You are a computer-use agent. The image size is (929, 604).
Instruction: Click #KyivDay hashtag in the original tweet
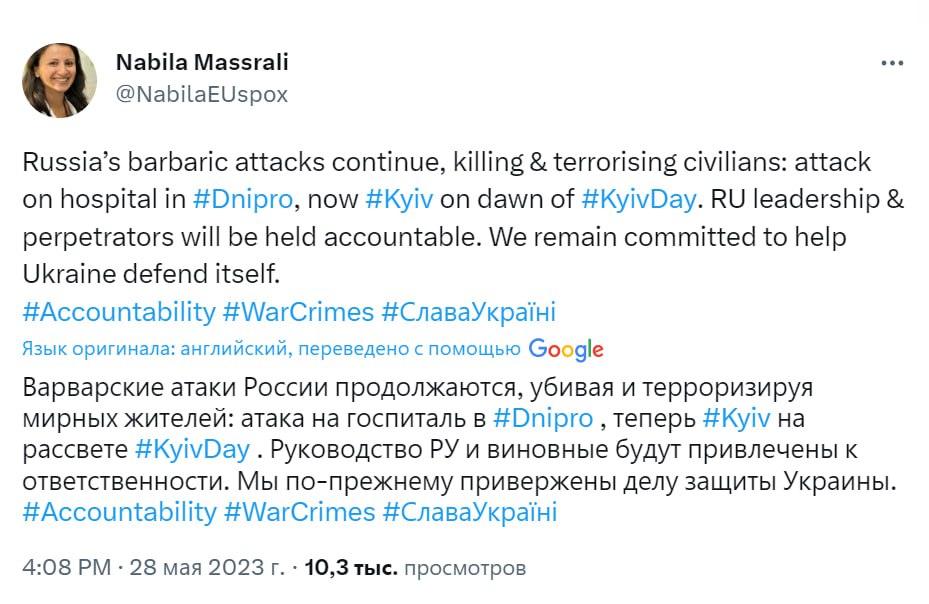pos(638,198)
